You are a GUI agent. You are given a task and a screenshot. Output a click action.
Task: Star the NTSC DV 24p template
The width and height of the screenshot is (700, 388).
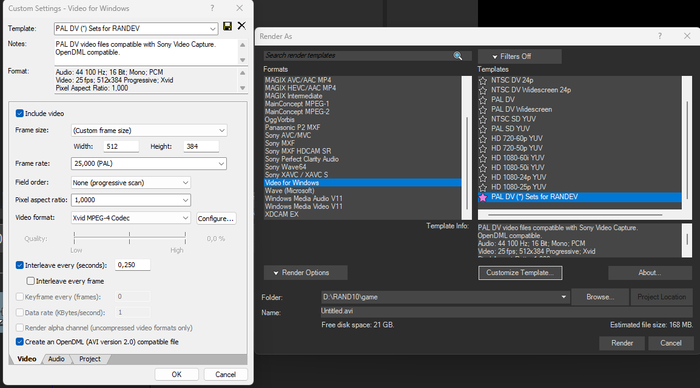click(x=483, y=80)
